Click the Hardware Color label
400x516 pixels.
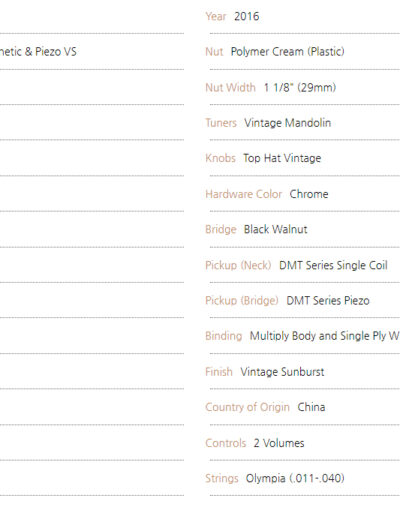(x=244, y=194)
